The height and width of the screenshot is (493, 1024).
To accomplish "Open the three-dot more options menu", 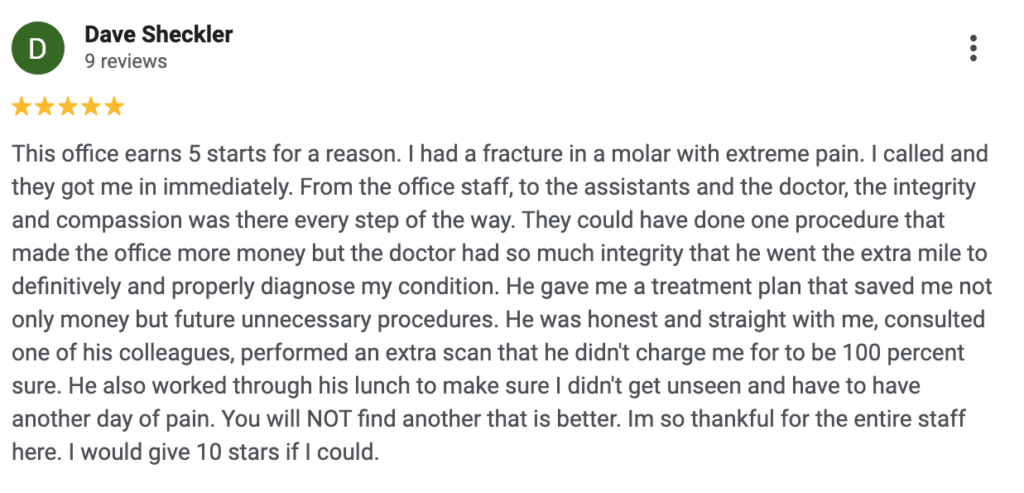I will point(973,47).
